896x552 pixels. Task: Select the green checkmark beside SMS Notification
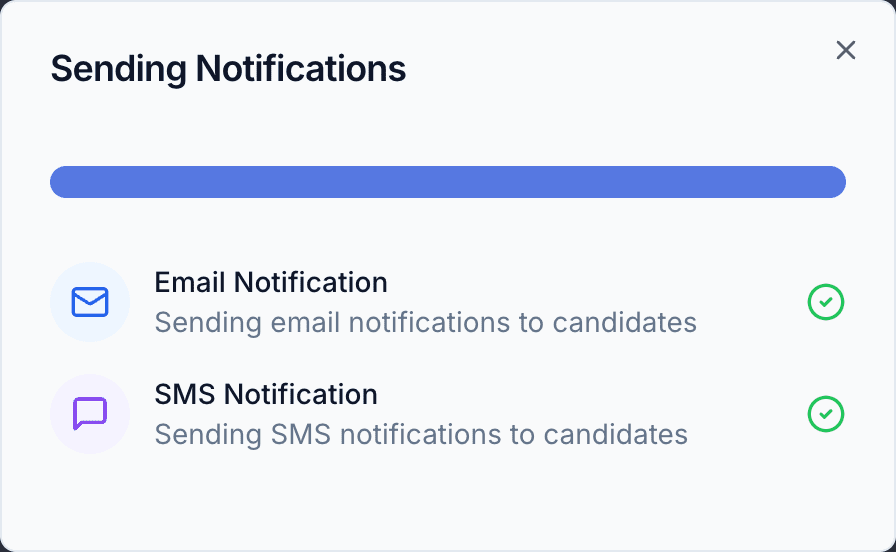826,414
